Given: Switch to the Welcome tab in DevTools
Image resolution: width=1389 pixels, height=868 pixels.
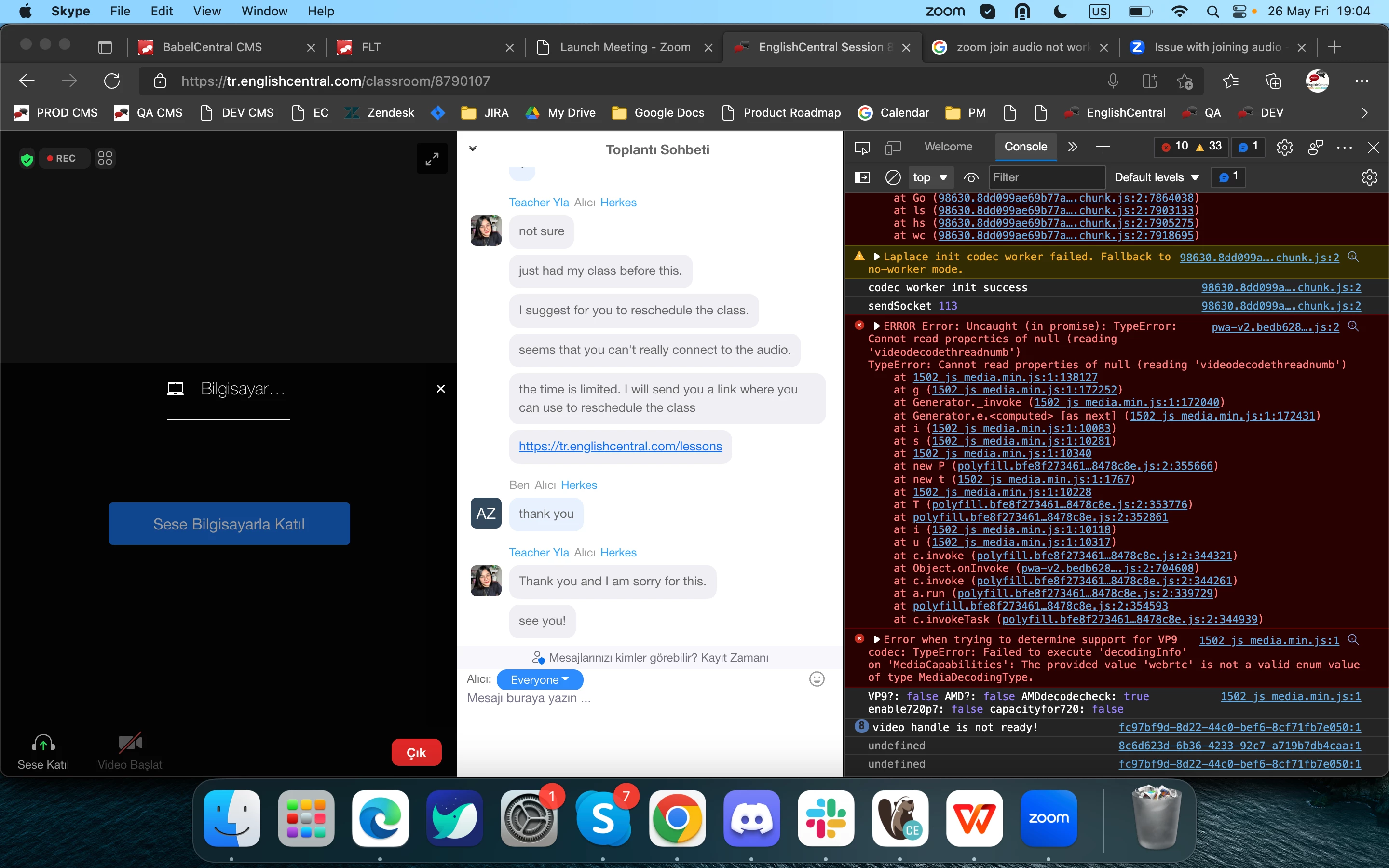Looking at the screenshot, I should (948, 147).
